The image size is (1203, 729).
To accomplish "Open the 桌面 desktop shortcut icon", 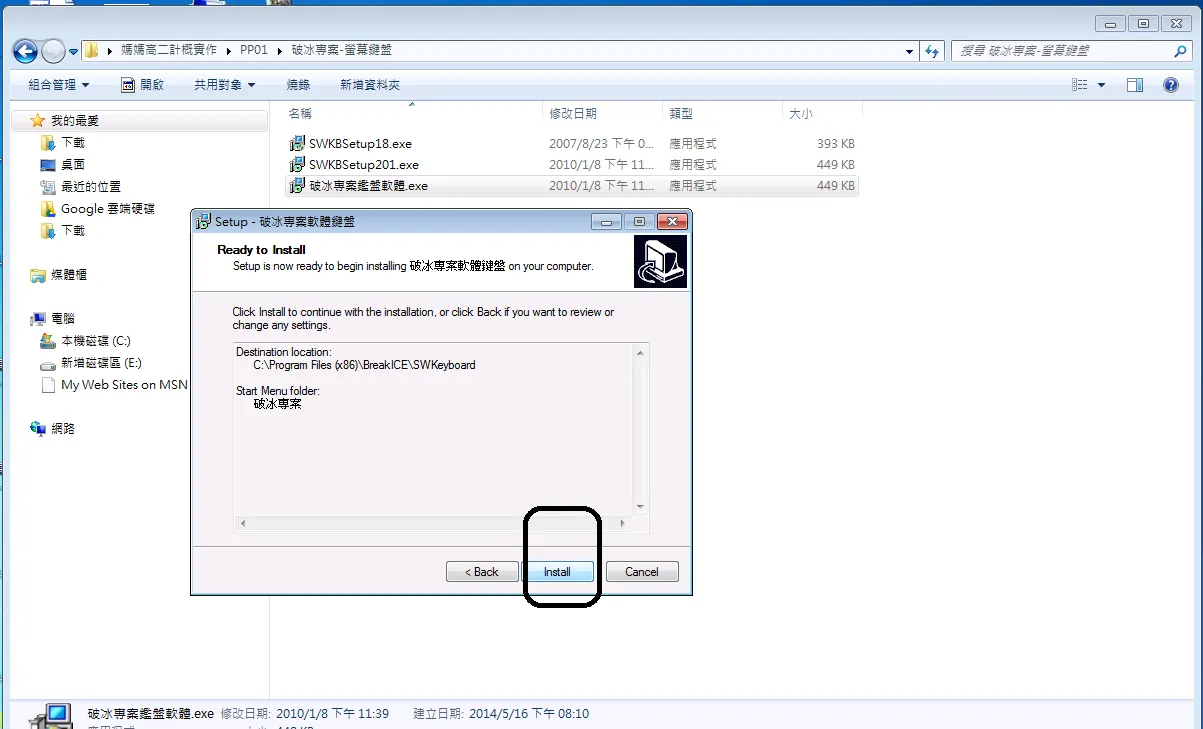I will point(48,165).
